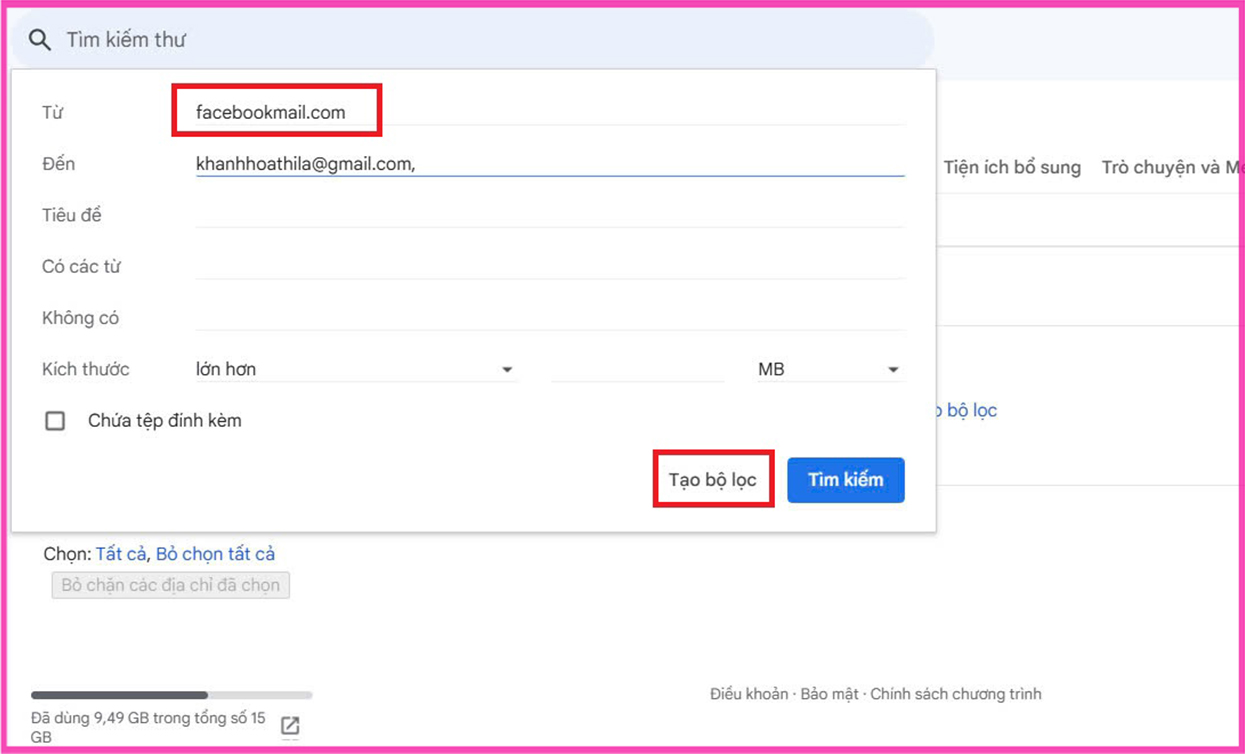Open the Bảo mật footer link
The height and width of the screenshot is (754, 1245).
[x=829, y=694]
